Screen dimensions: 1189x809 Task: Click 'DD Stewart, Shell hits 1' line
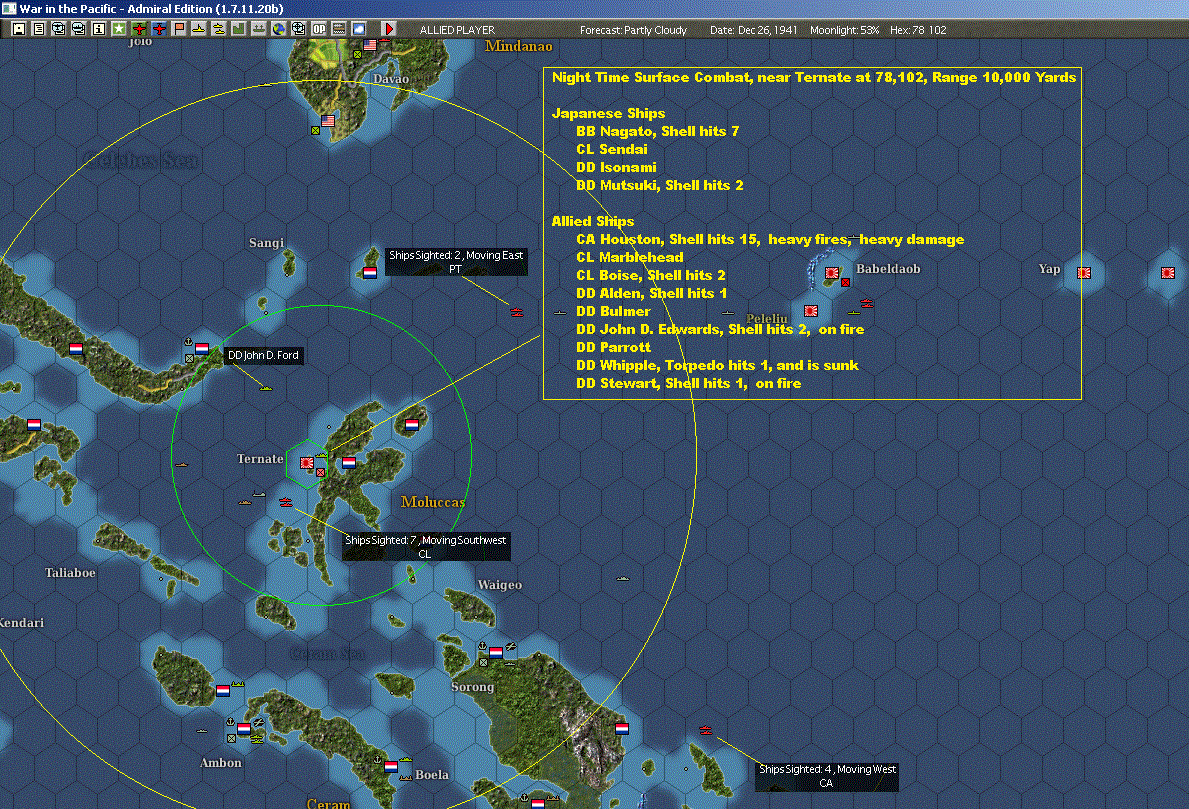[x=688, y=384]
